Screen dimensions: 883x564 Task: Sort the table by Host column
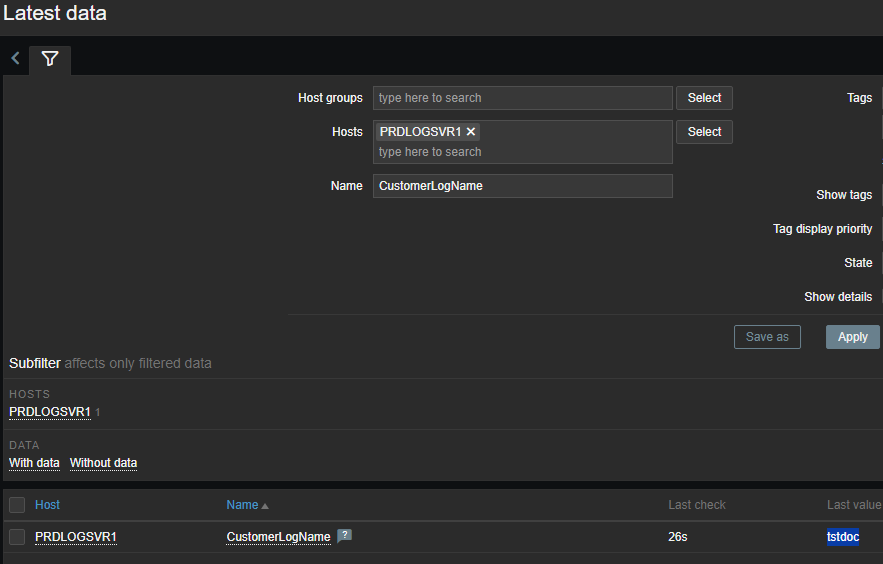point(47,505)
